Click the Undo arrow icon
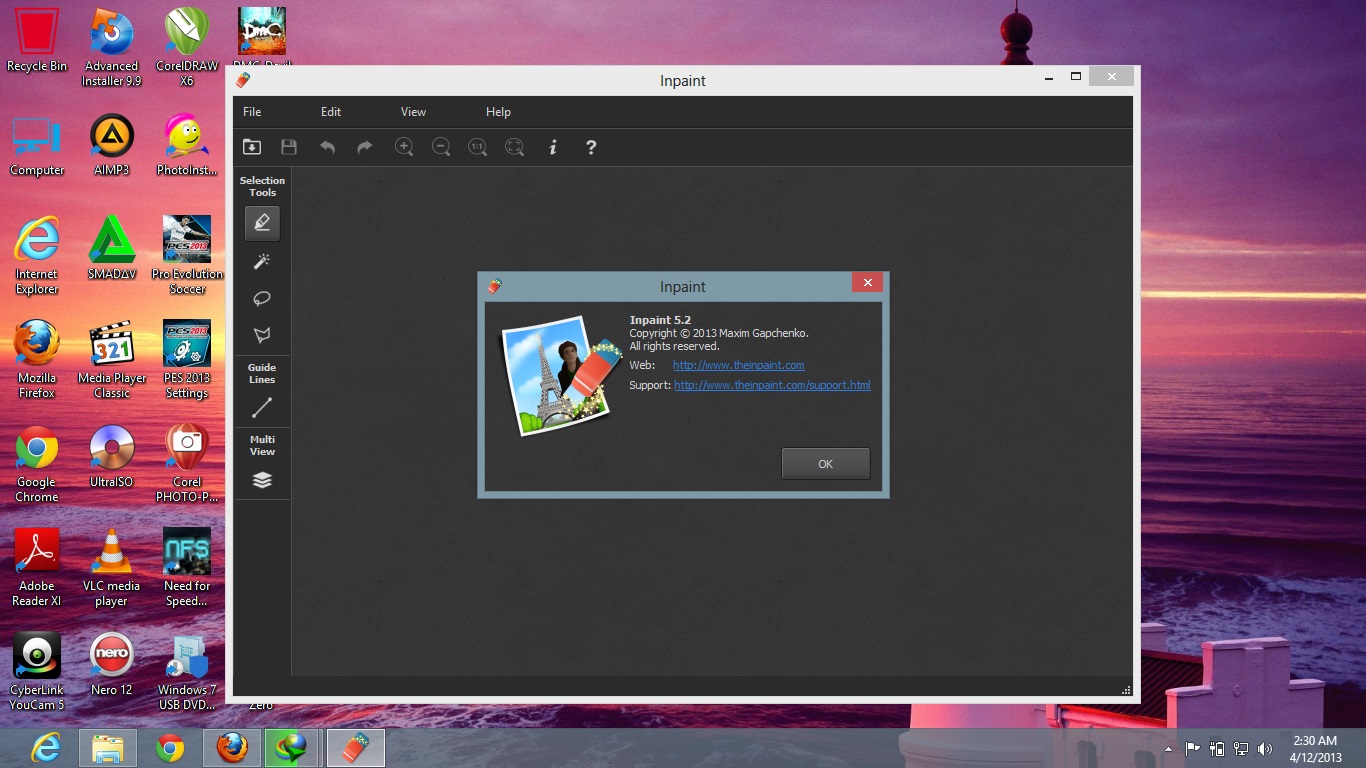This screenshot has width=1366, height=768. click(x=327, y=147)
